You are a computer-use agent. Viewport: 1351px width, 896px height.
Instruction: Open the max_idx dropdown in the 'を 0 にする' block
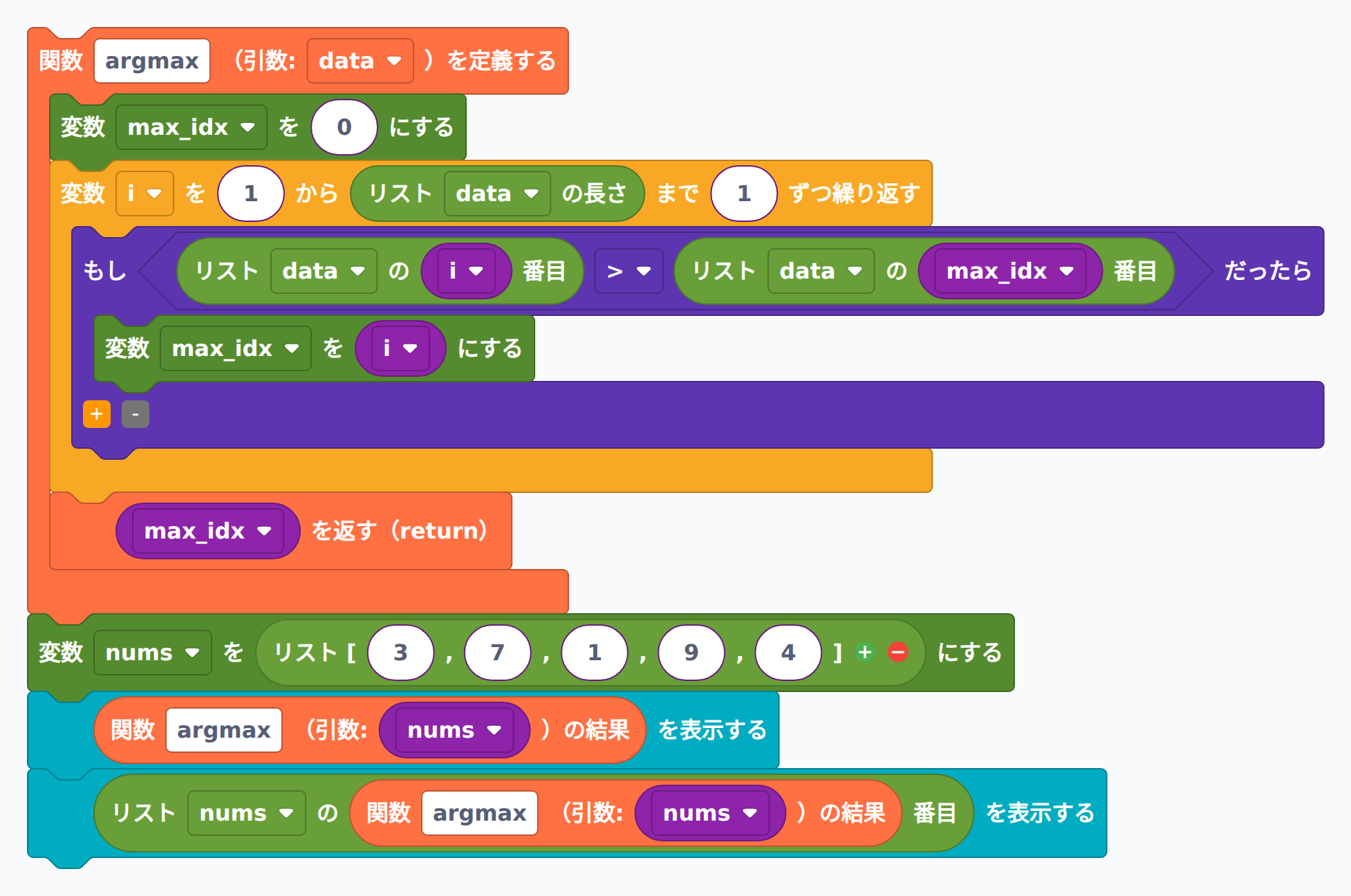tap(192, 127)
